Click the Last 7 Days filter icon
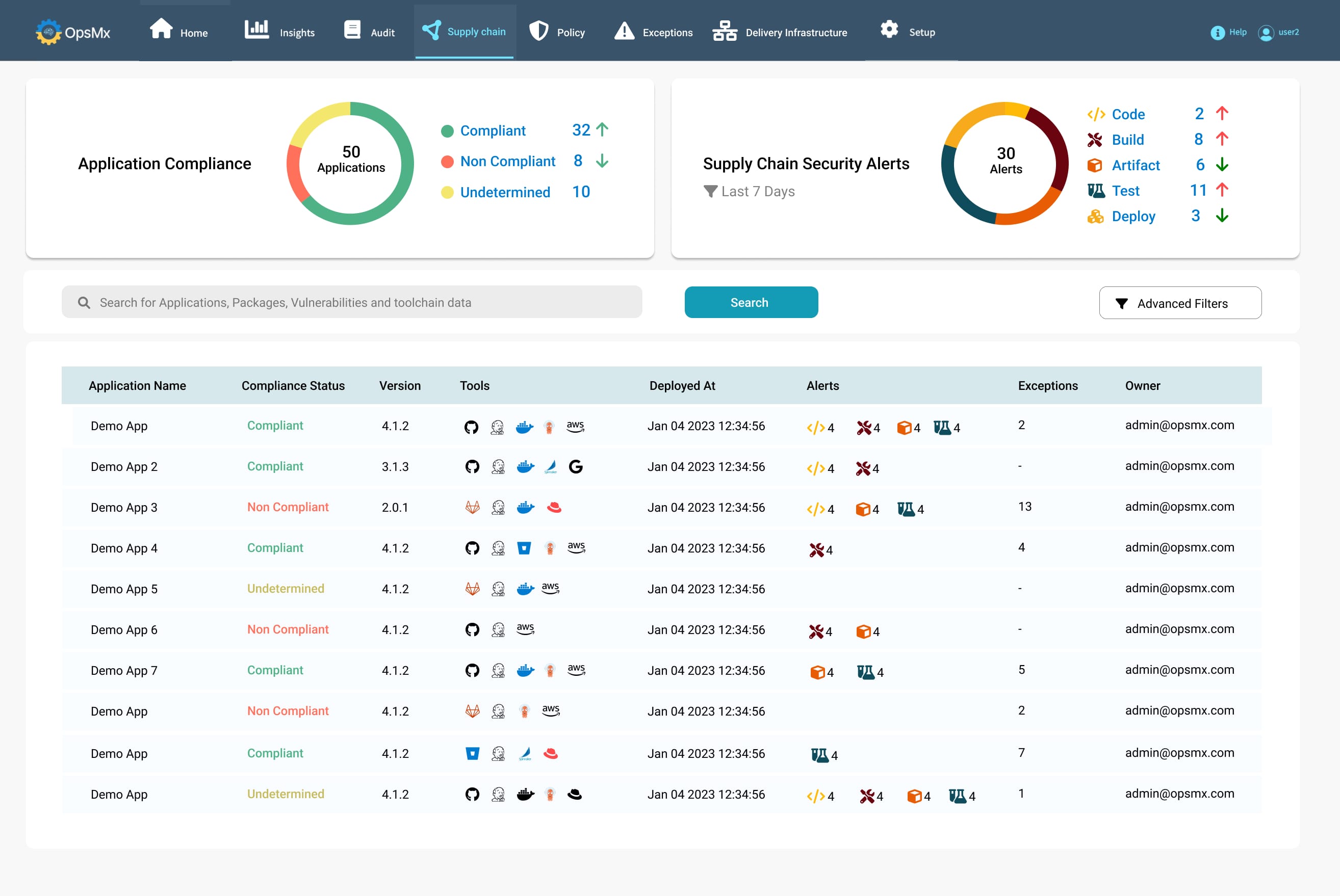This screenshot has height=896, width=1340. click(x=710, y=191)
